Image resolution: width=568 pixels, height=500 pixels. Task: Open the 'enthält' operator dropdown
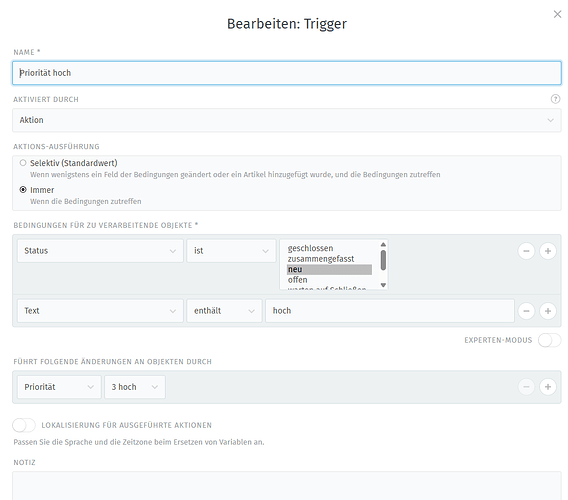[x=224, y=311]
